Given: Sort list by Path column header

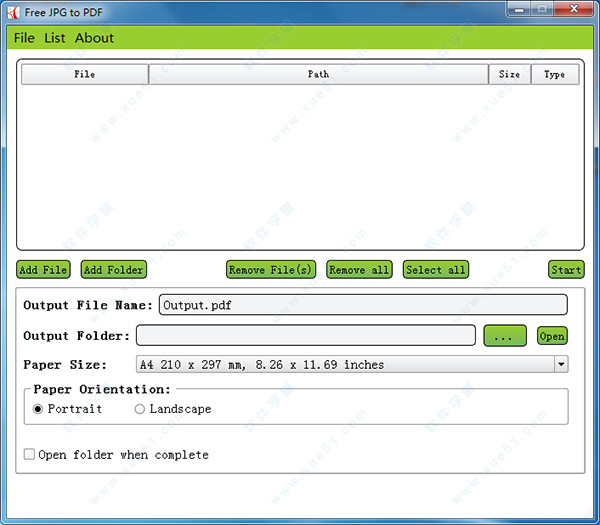Looking at the screenshot, I should tap(318, 74).
